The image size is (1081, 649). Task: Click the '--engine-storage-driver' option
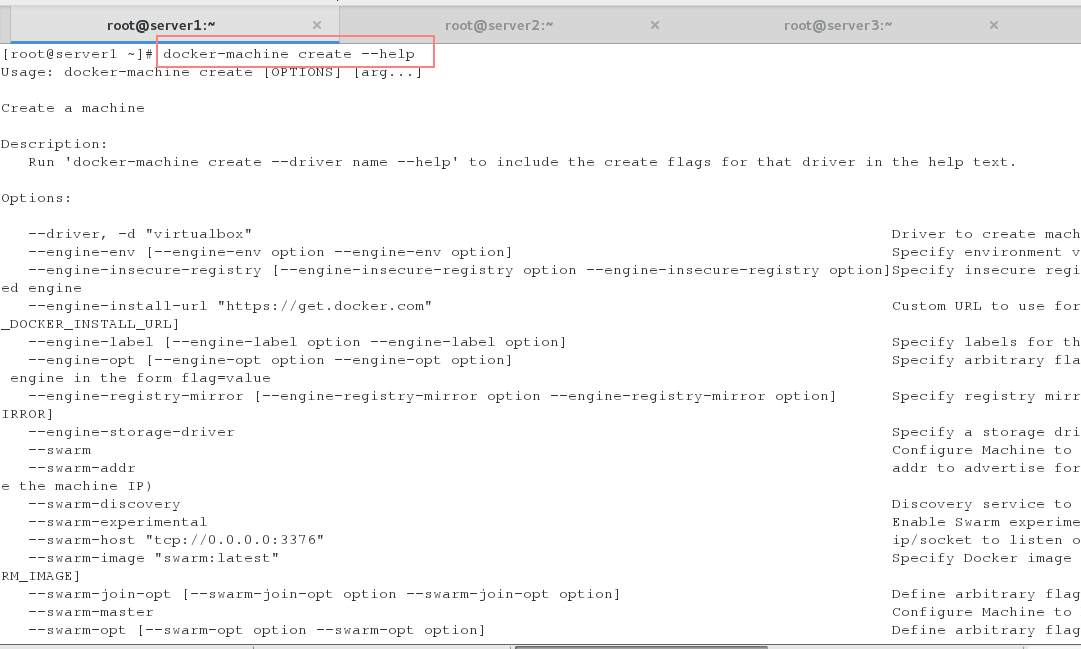(131, 432)
